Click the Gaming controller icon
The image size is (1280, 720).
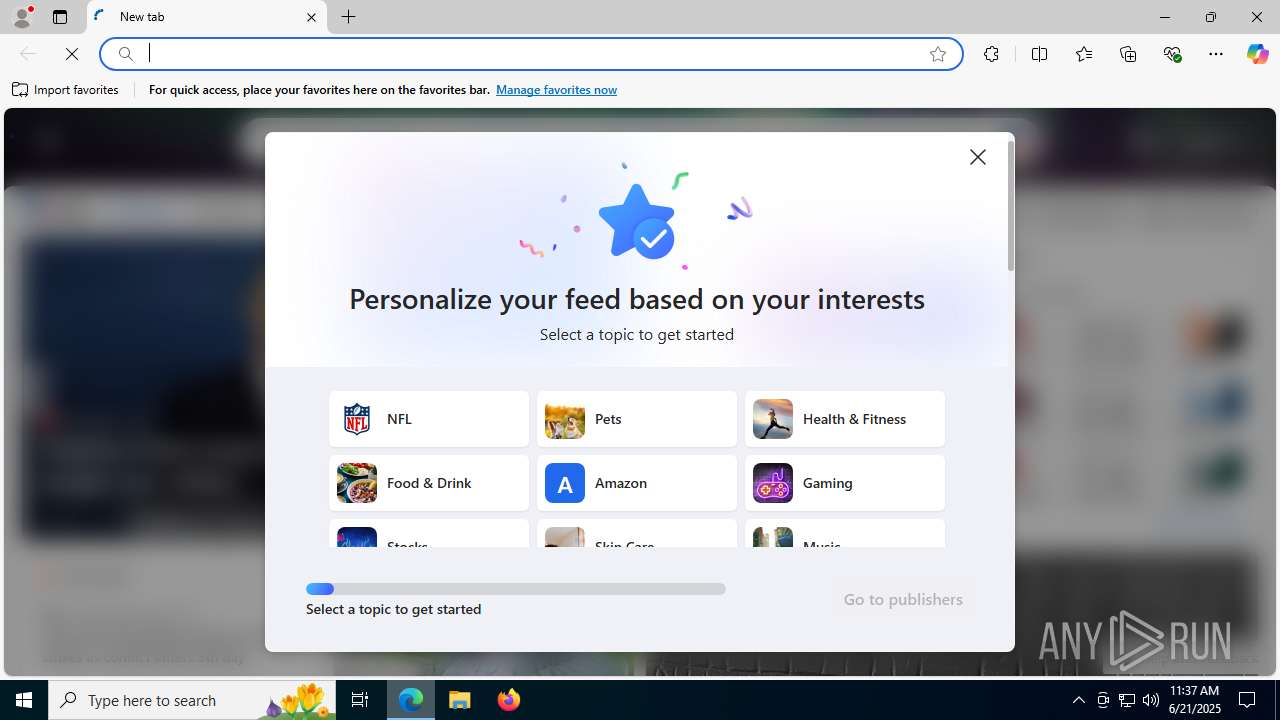pyautogui.click(x=773, y=483)
